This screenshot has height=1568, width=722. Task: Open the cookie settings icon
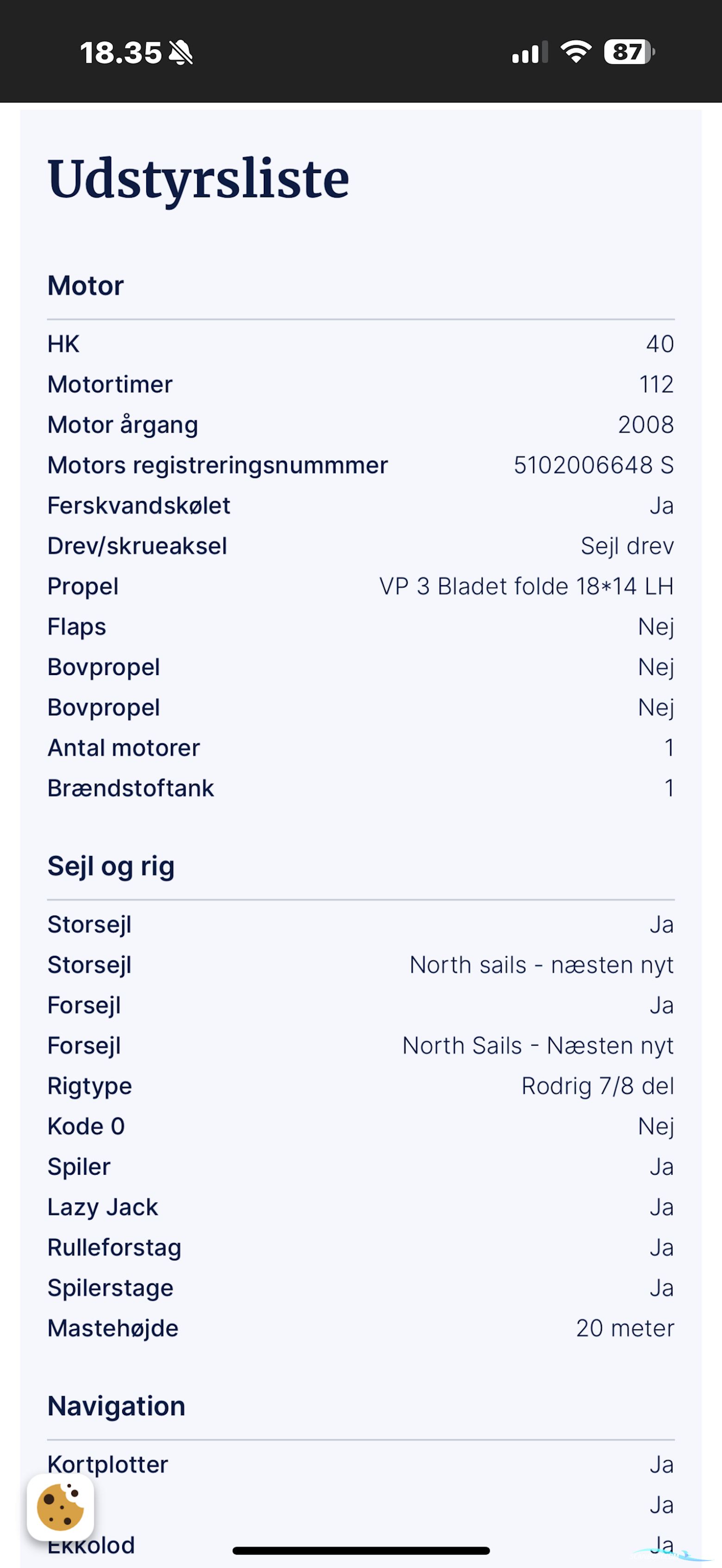60,1507
